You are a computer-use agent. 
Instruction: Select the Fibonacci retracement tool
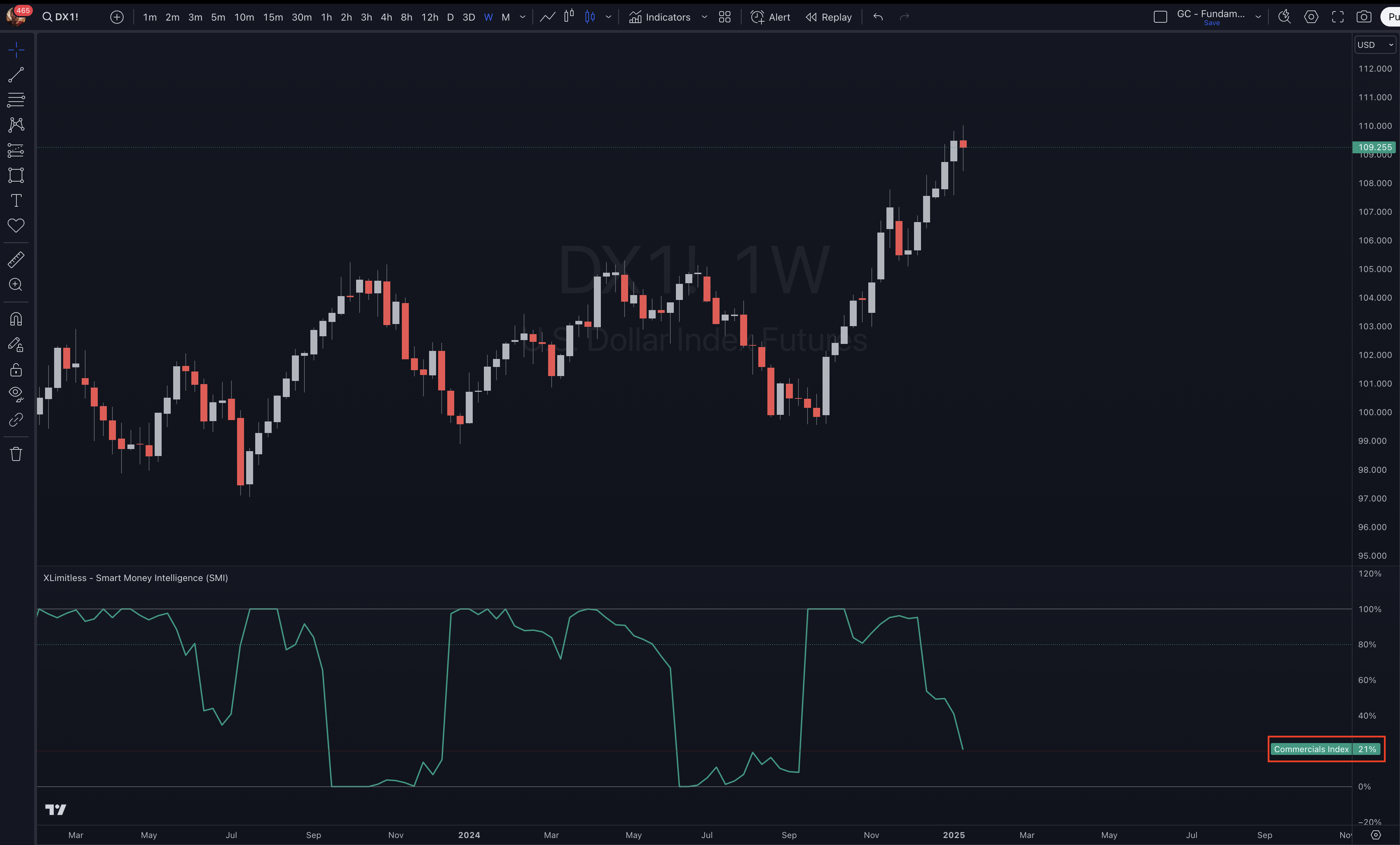point(16,100)
